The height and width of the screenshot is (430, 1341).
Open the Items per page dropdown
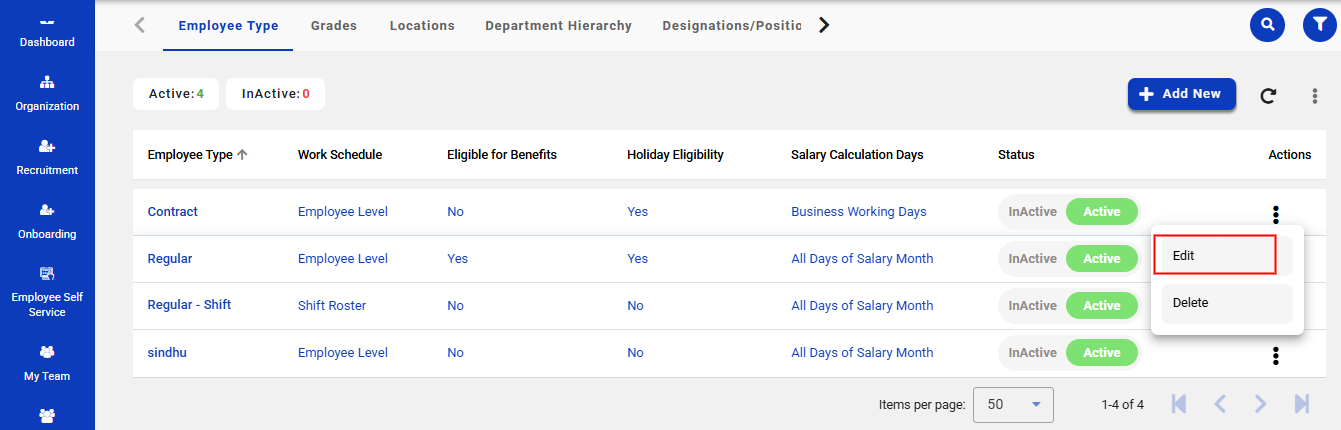(1012, 405)
